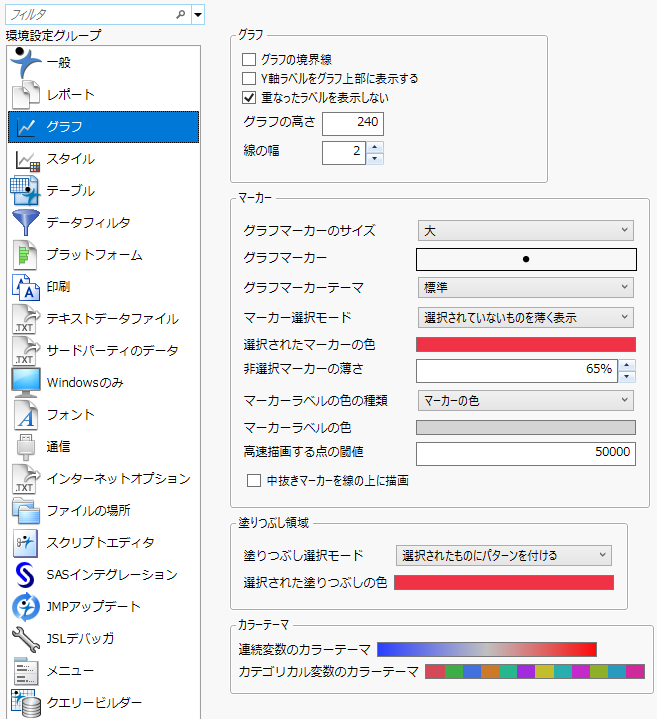657x719 pixels.
Task: Select ファイルの場所 group label
Action: click(x=88, y=511)
